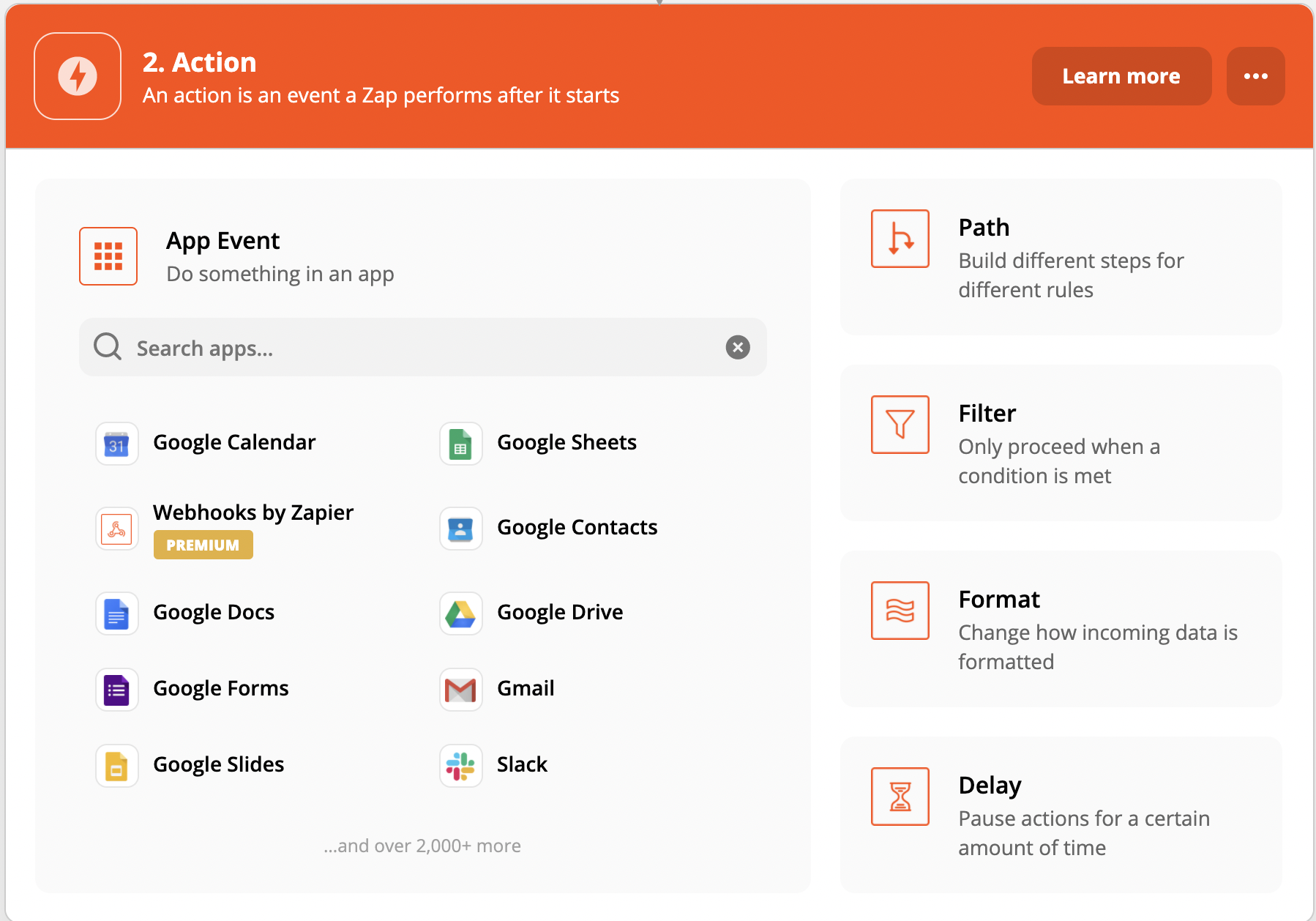Click '...and over 2,000+ more' text

pos(422,846)
